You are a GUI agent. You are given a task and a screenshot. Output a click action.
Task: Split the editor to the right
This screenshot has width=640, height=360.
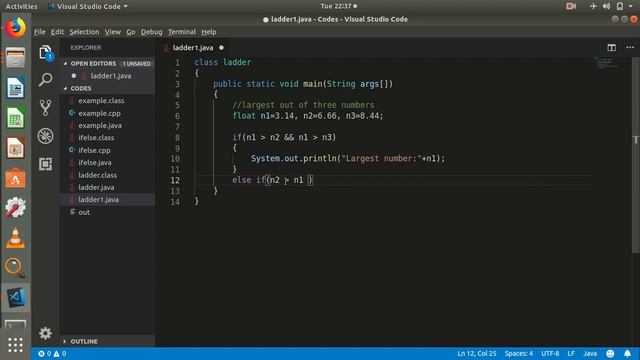pyautogui.click(x=611, y=48)
